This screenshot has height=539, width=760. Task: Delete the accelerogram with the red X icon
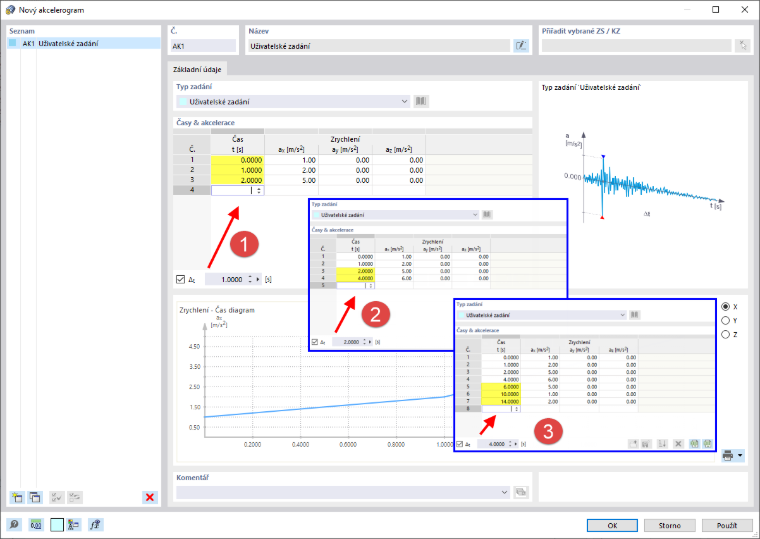click(x=150, y=497)
